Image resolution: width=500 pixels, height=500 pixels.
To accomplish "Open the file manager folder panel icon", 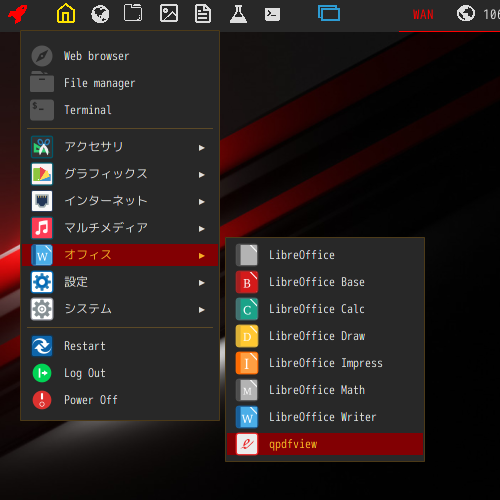I will pyautogui.click(x=133, y=13).
